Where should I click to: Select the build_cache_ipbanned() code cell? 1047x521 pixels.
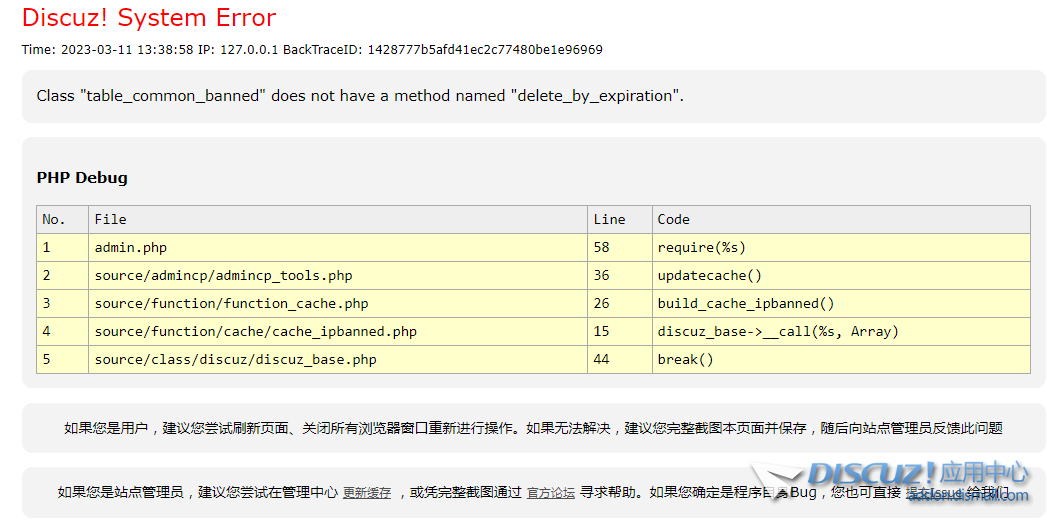pyautogui.click(x=841, y=303)
